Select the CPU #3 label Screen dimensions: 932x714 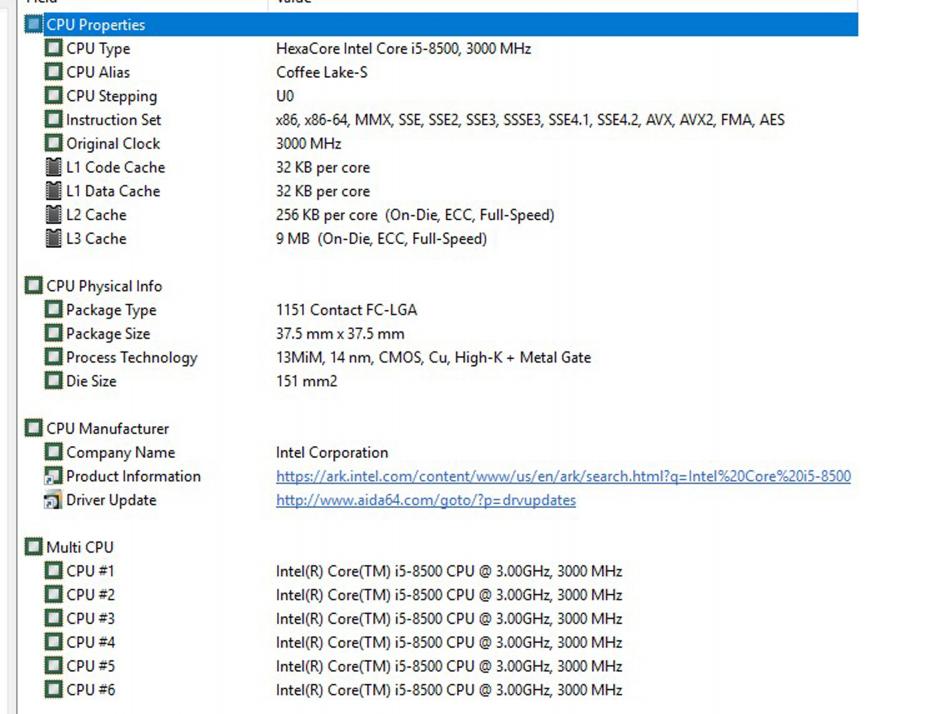point(90,618)
